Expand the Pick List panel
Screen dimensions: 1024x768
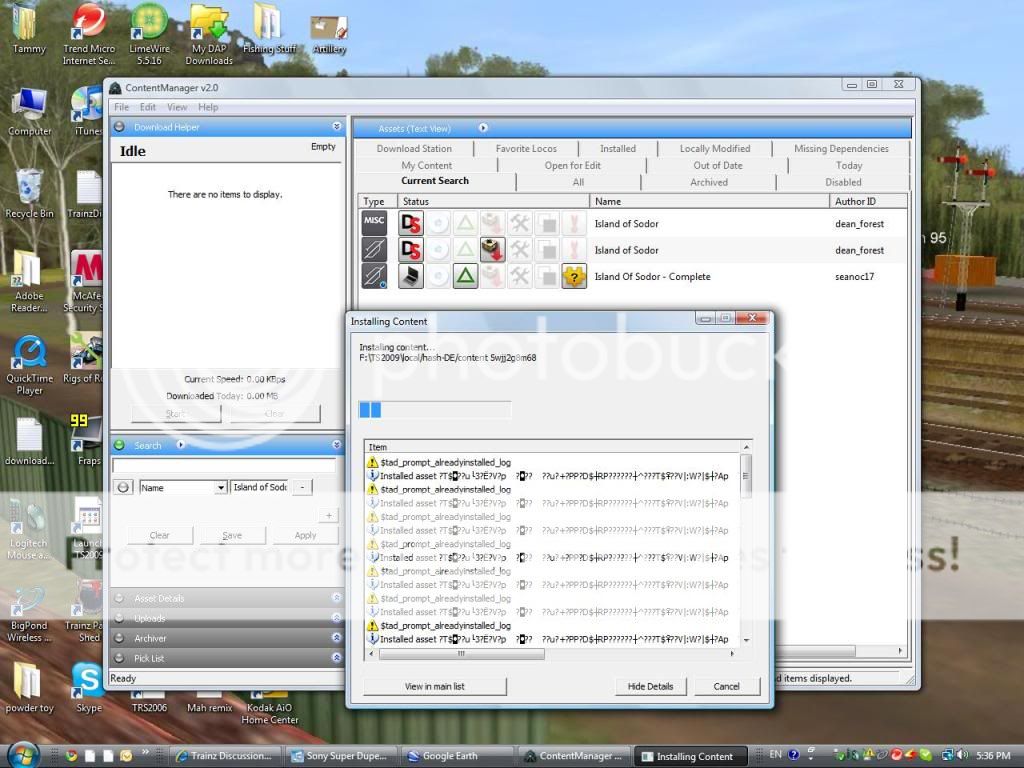coord(336,658)
